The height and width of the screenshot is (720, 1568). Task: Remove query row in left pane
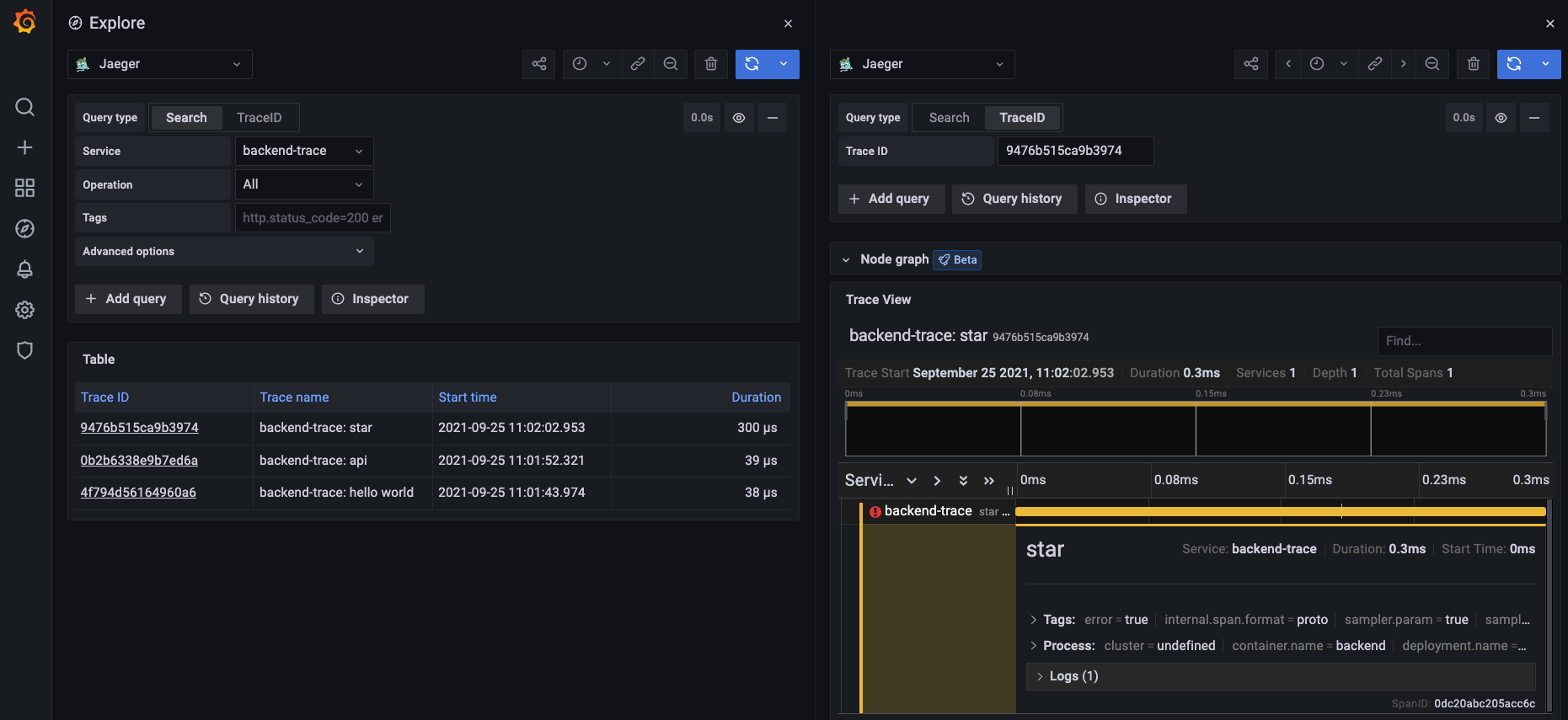coord(772,118)
